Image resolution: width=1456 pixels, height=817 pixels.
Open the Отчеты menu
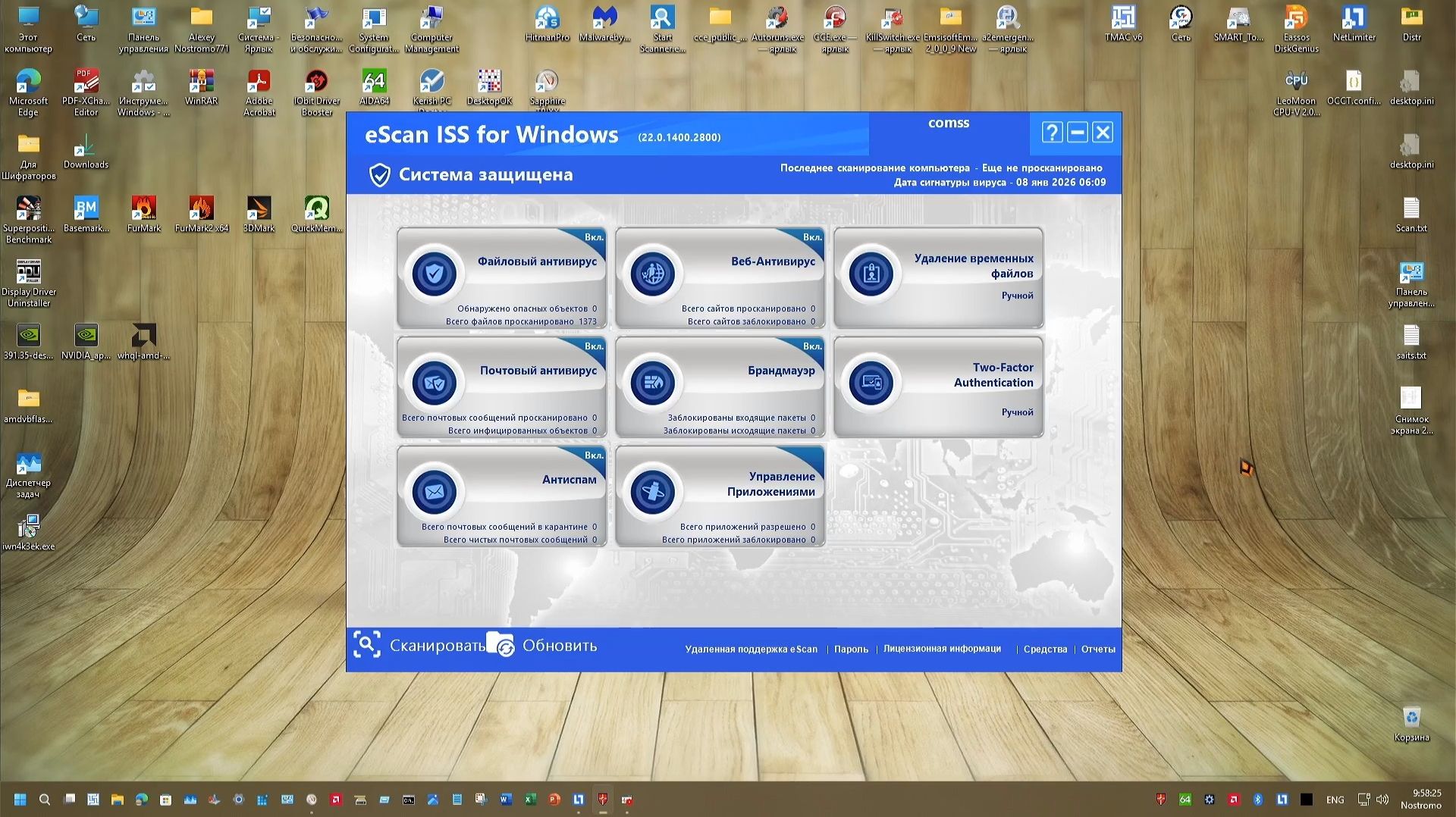pyautogui.click(x=1098, y=649)
